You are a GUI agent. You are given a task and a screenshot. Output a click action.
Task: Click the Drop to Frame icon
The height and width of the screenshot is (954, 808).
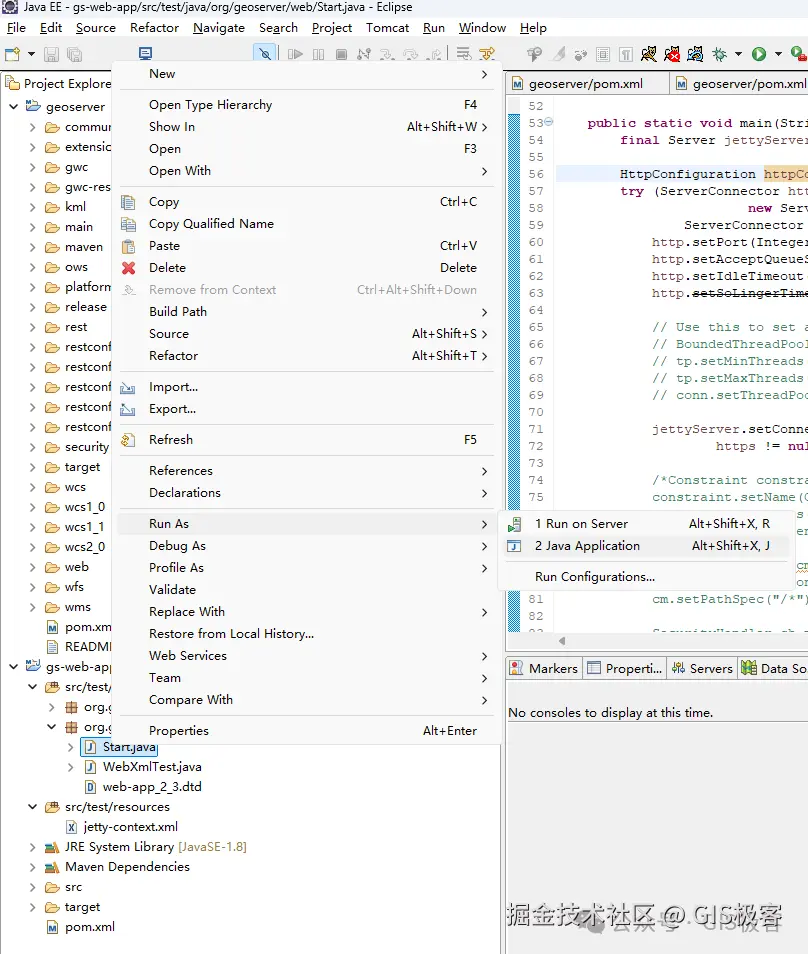[x=464, y=54]
